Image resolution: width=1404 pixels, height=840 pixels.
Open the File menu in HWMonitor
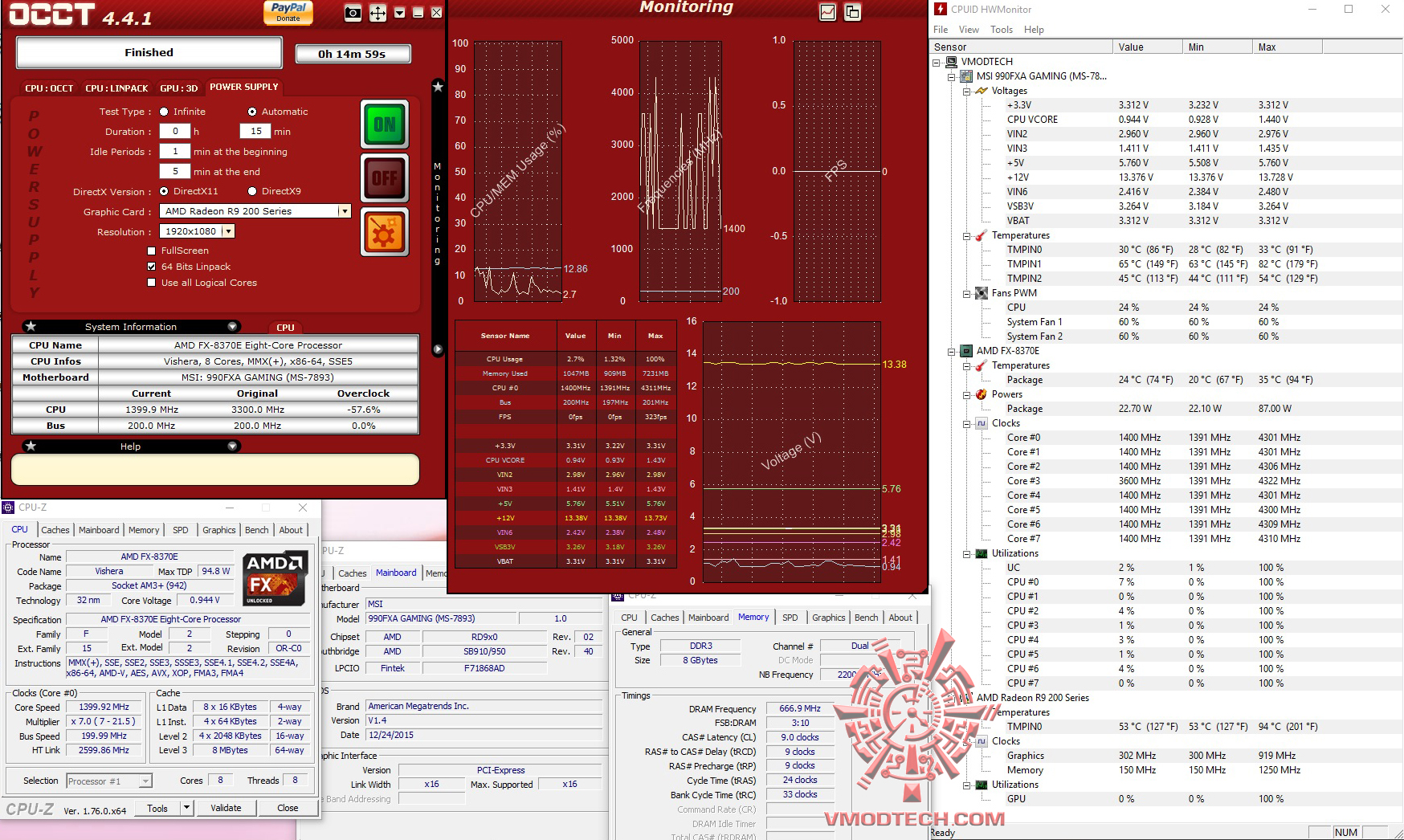point(941,30)
